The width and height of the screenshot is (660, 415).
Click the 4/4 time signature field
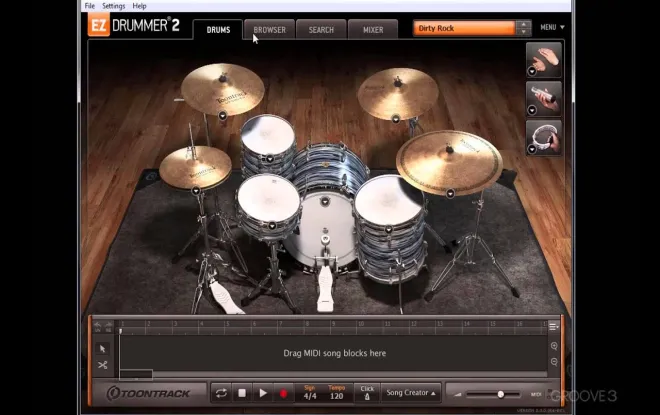(x=310, y=396)
